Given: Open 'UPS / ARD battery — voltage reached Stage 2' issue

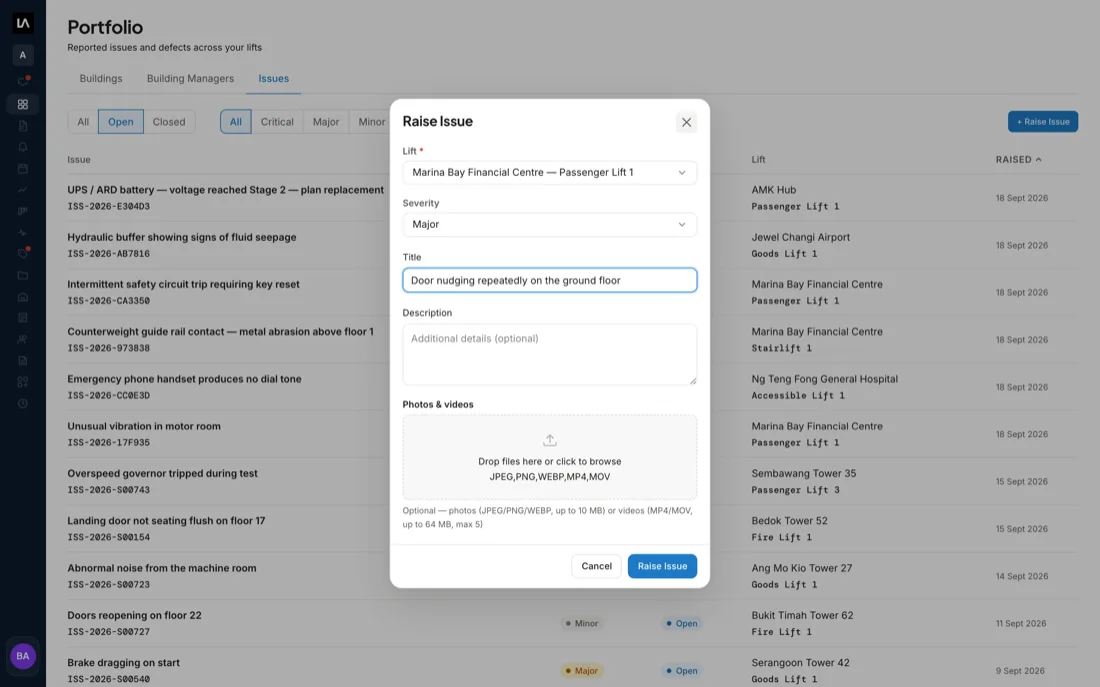Looking at the screenshot, I should click(225, 189).
